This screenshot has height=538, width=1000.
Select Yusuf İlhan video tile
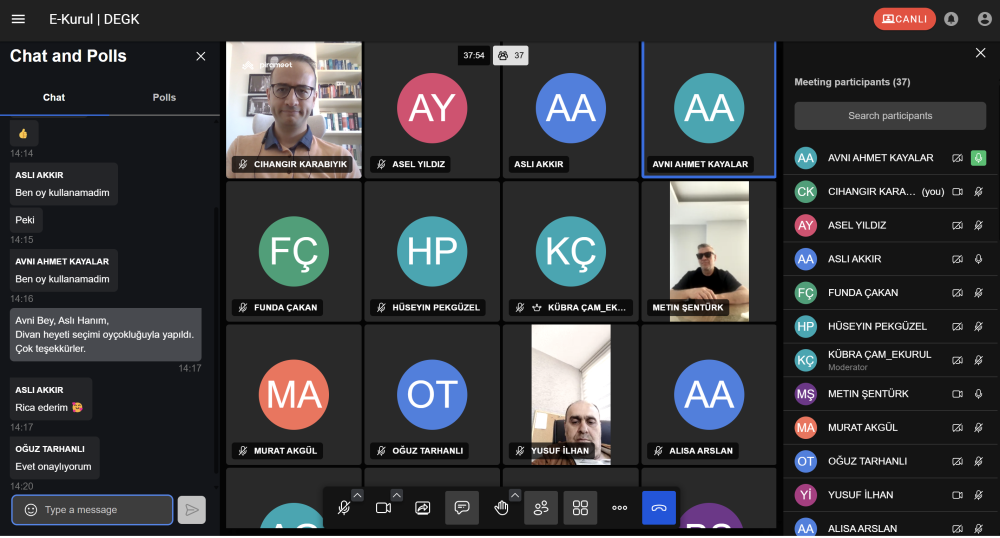point(571,395)
